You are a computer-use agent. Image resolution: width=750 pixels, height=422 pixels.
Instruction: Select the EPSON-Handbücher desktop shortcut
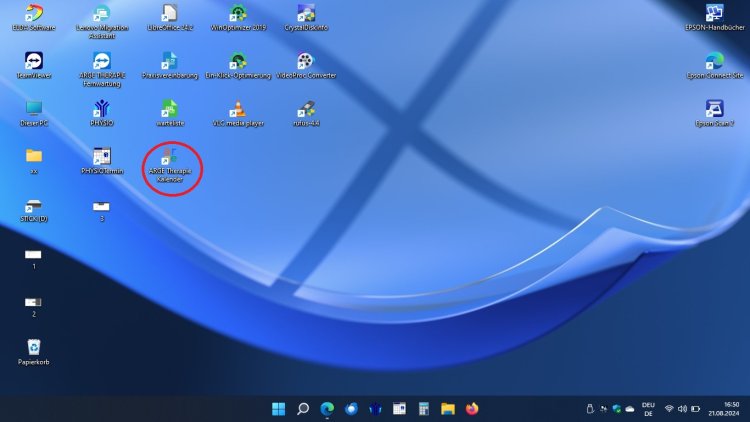point(715,18)
